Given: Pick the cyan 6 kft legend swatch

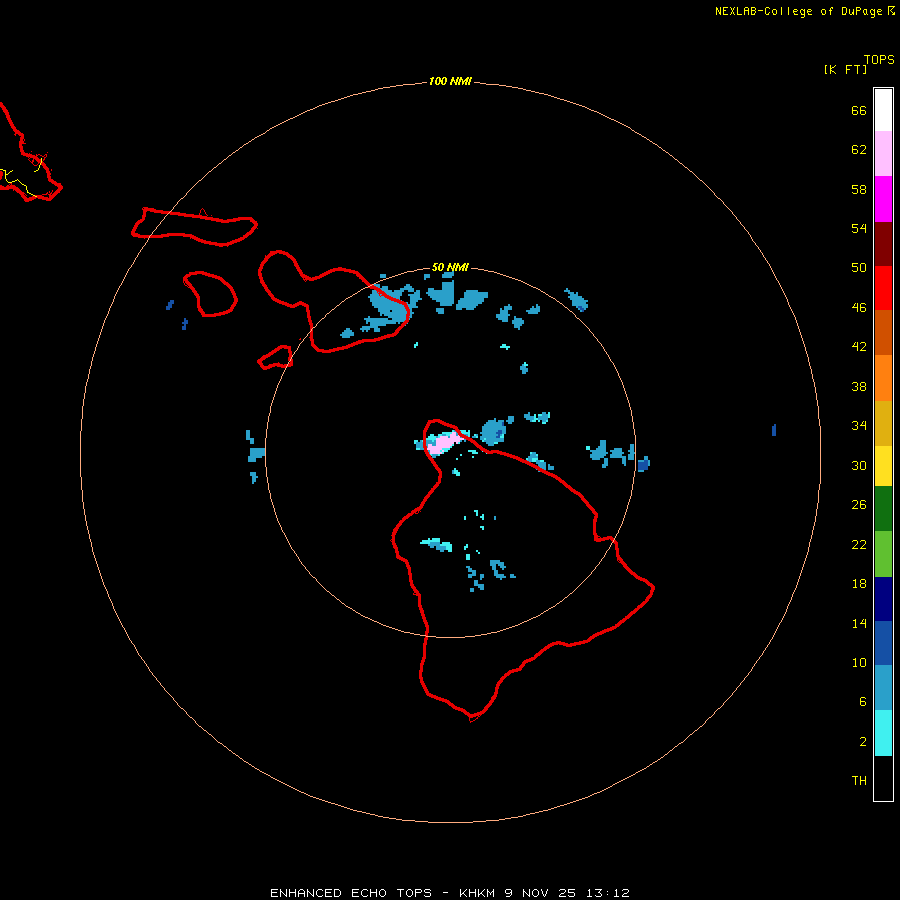Looking at the screenshot, I should [x=883, y=733].
